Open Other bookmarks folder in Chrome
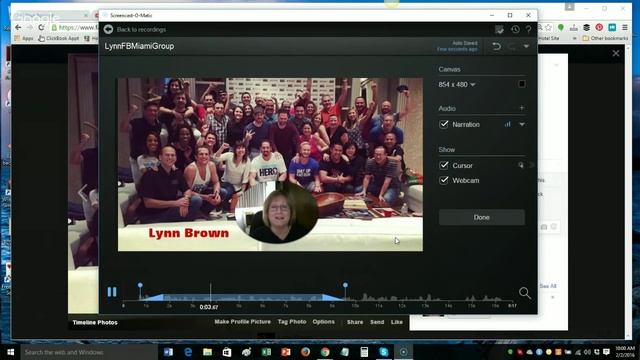This screenshot has height=360, width=640. (605, 38)
